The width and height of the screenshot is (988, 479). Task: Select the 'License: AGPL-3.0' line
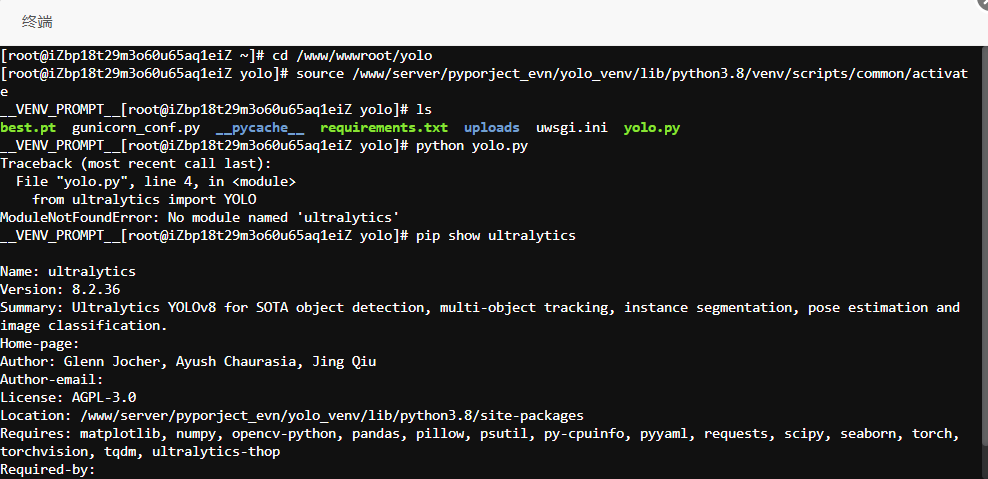click(x=68, y=398)
